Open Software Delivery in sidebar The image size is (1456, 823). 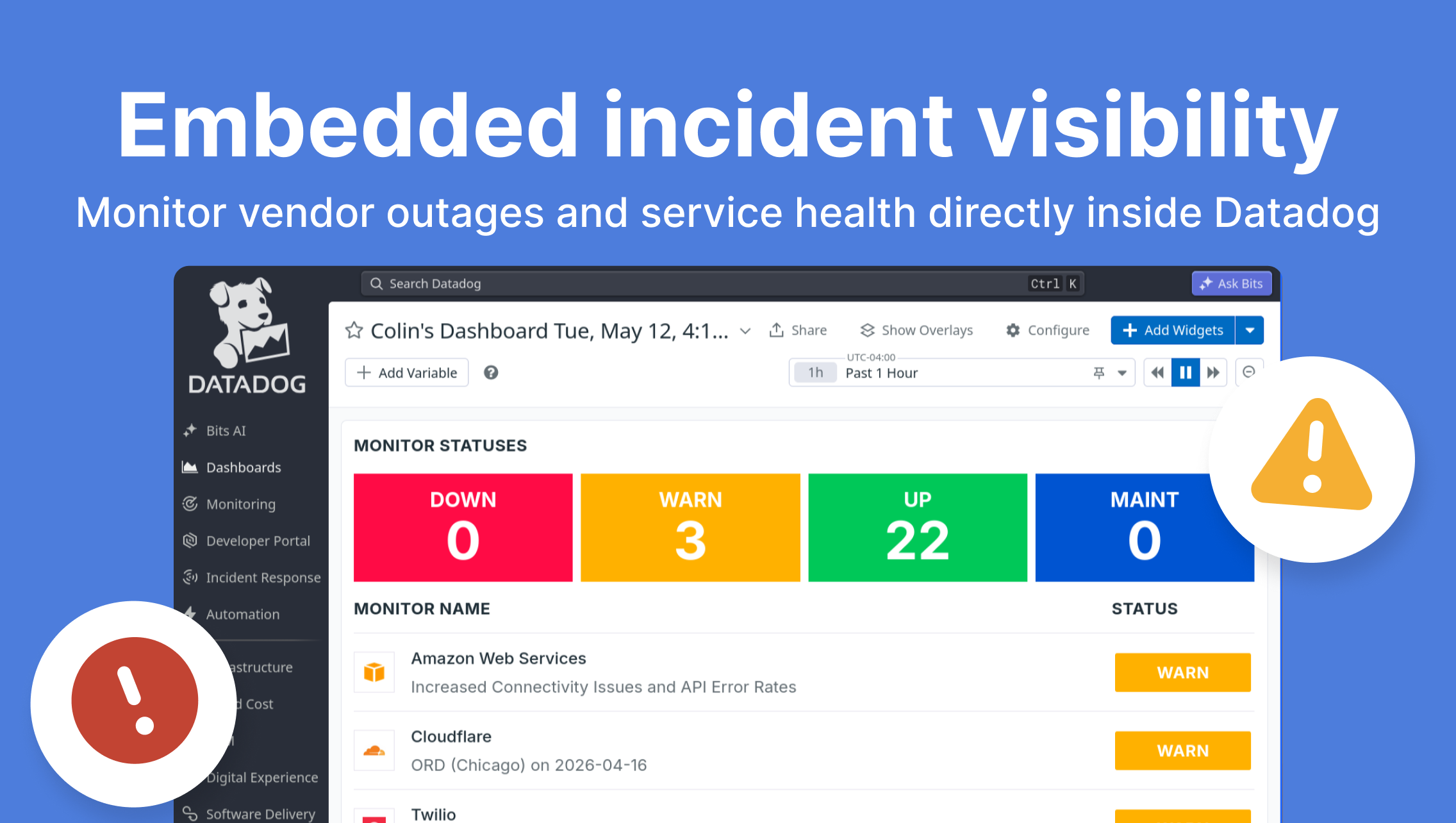point(260,814)
